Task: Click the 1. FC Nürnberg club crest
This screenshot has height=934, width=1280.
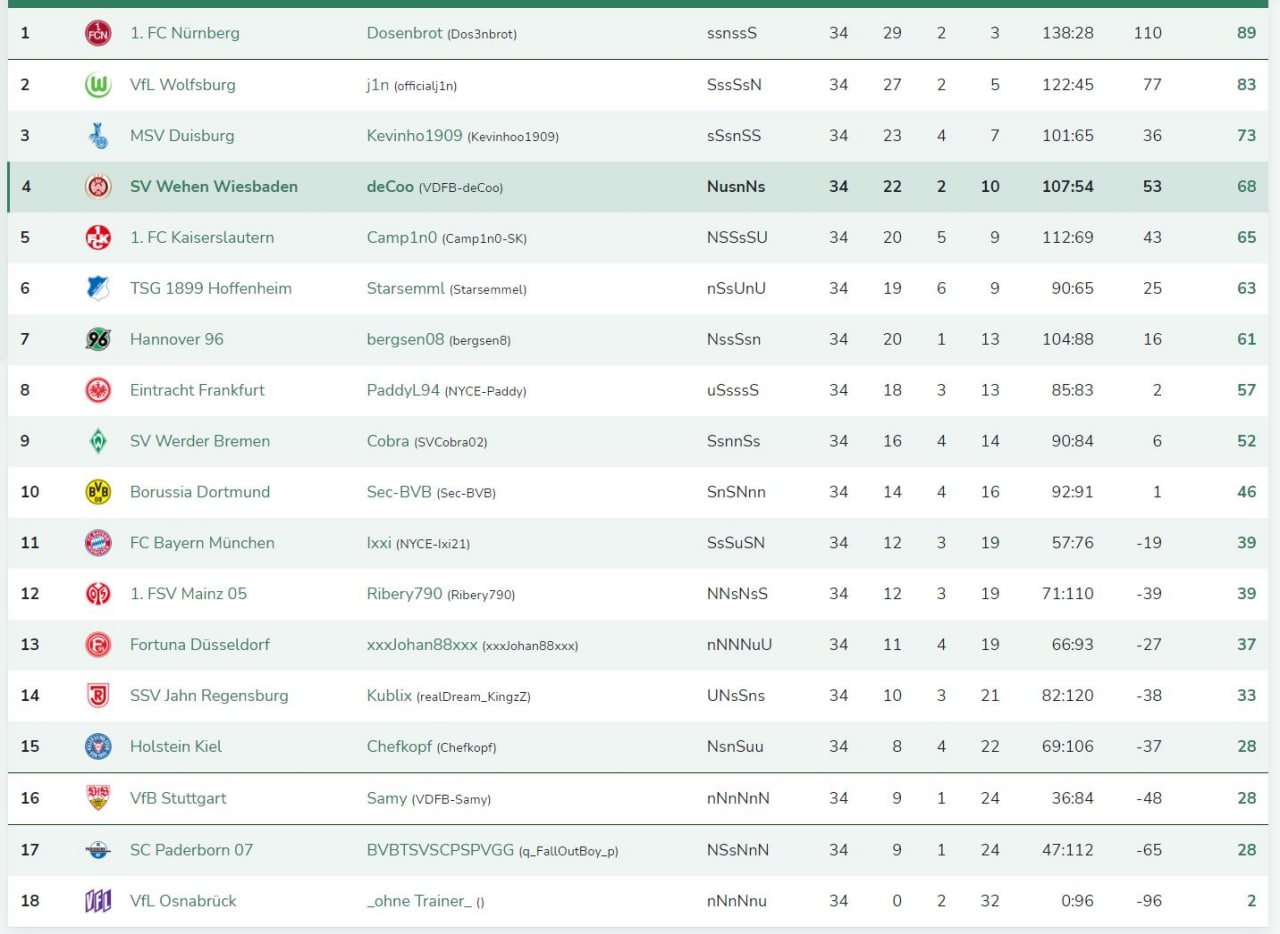Action: pos(98,33)
